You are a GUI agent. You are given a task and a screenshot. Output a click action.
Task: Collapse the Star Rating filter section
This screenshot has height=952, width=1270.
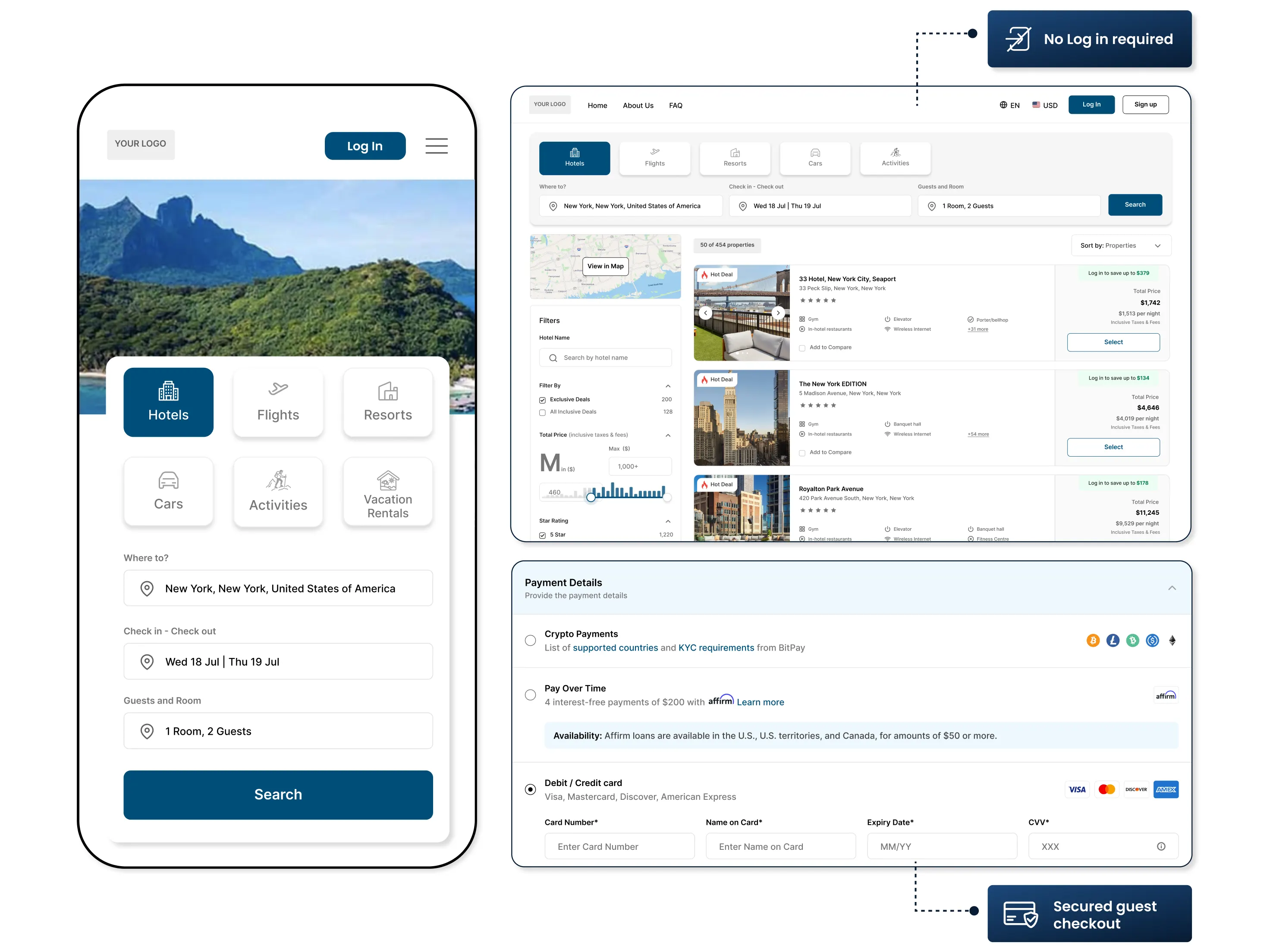point(668,522)
